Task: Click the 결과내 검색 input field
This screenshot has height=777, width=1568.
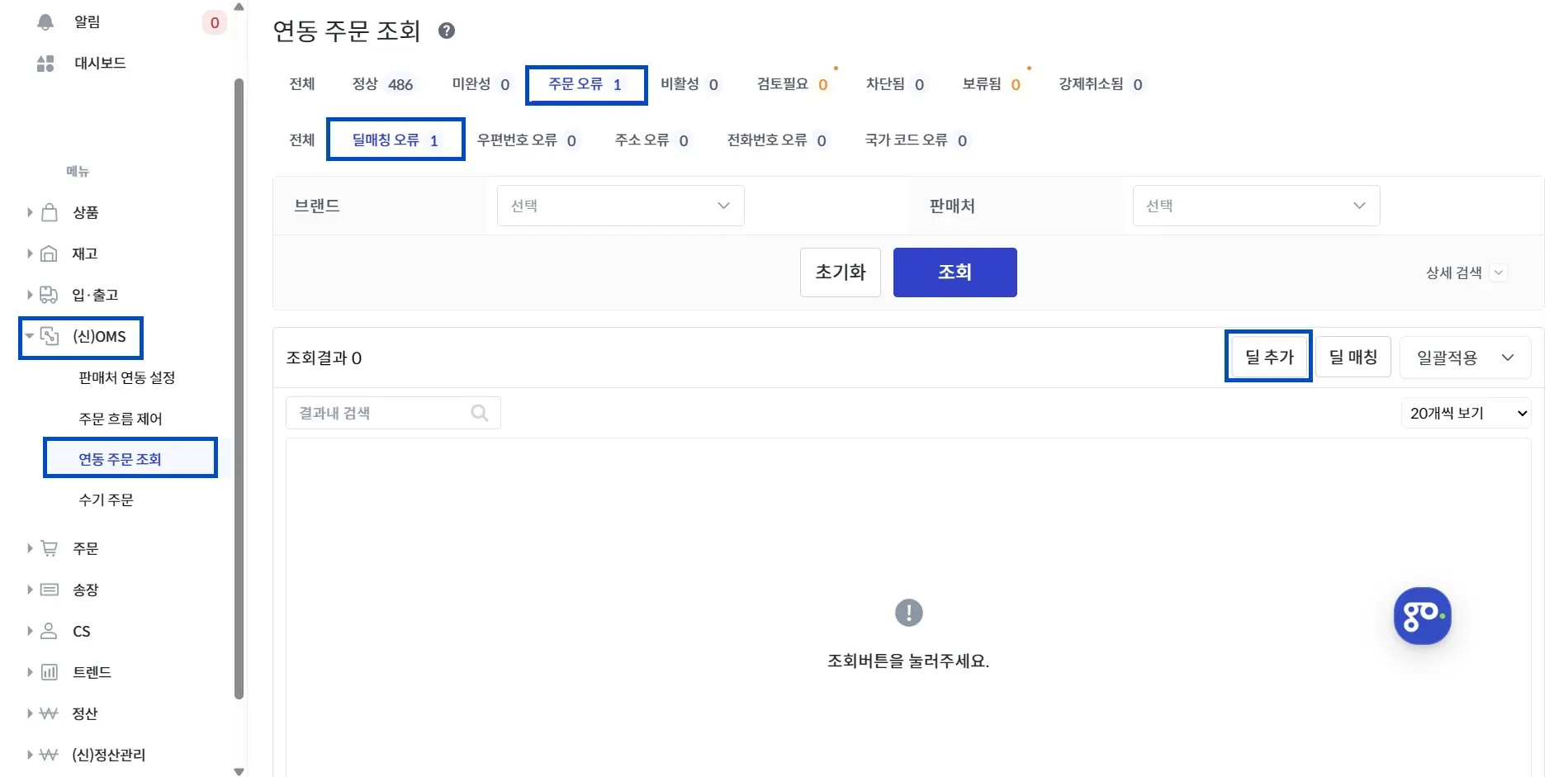Action: (x=393, y=413)
